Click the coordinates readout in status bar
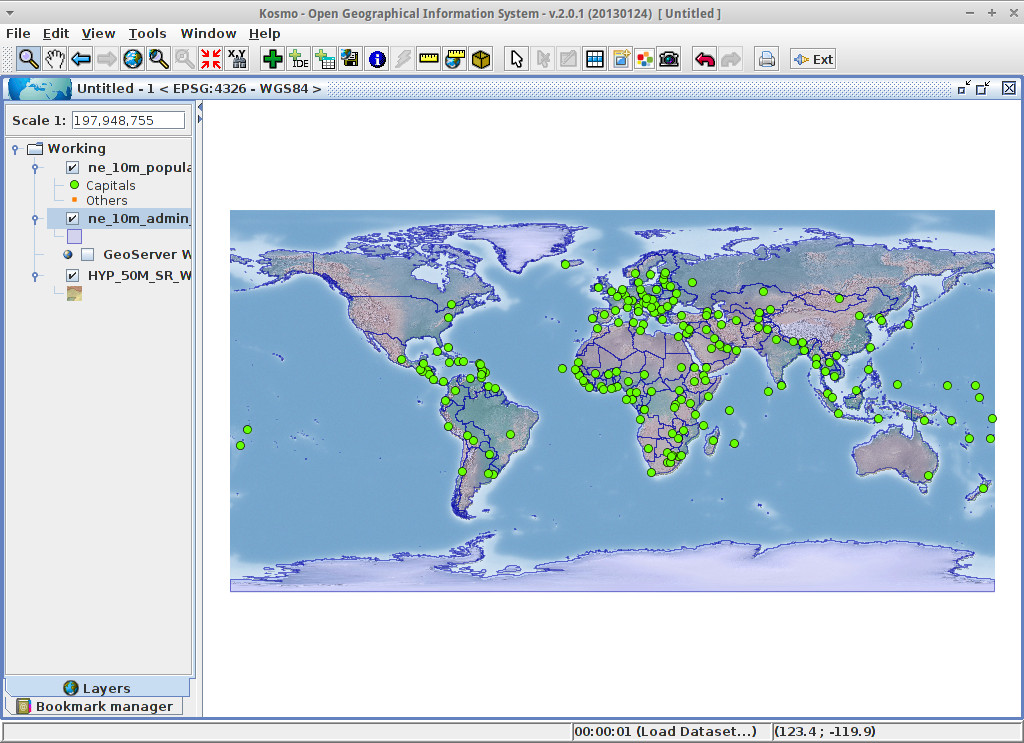The height and width of the screenshot is (743, 1024). (825, 731)
